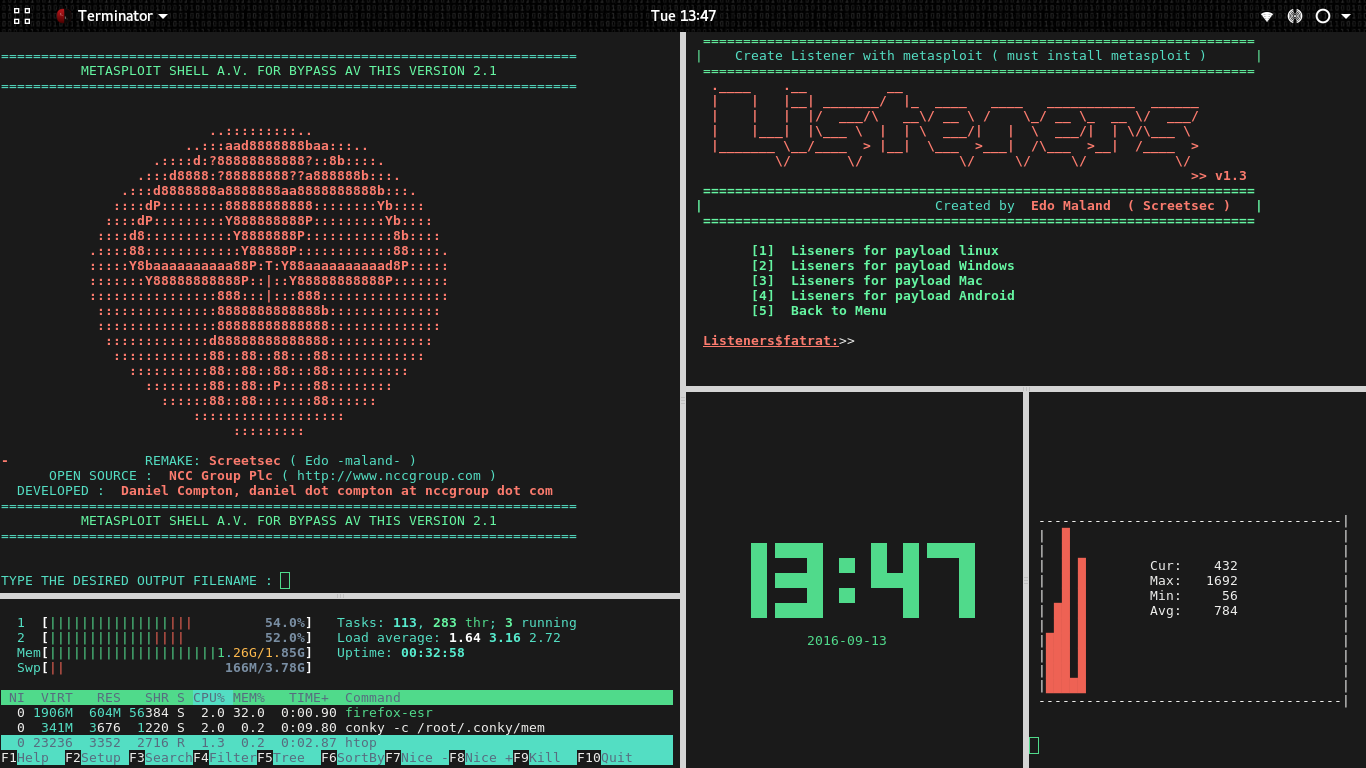This screenshot has width=1366, height=768.
Task: Select the highlighted htop process row
Action: point(337,743)
